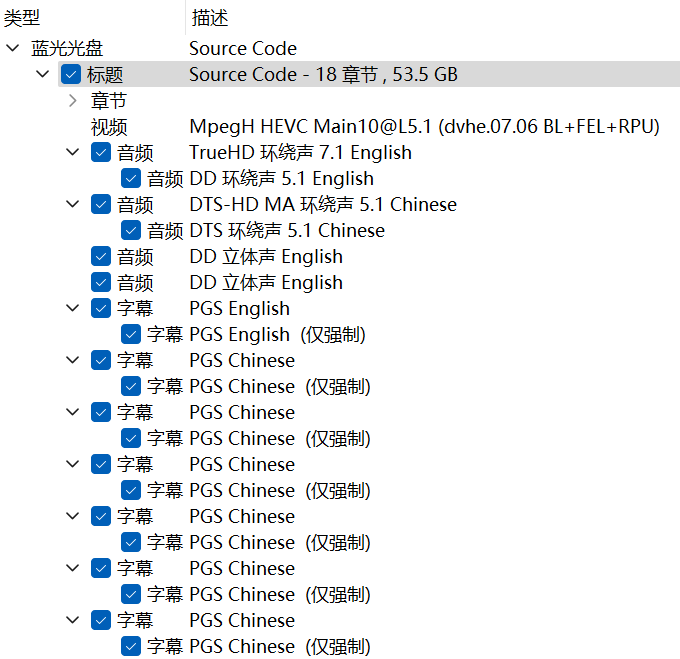The width and height of the screenshot is (680, 659).
Task: Click the text 'DTS 环绕声 5.1 Chinese'
Action: coord(287,230)
